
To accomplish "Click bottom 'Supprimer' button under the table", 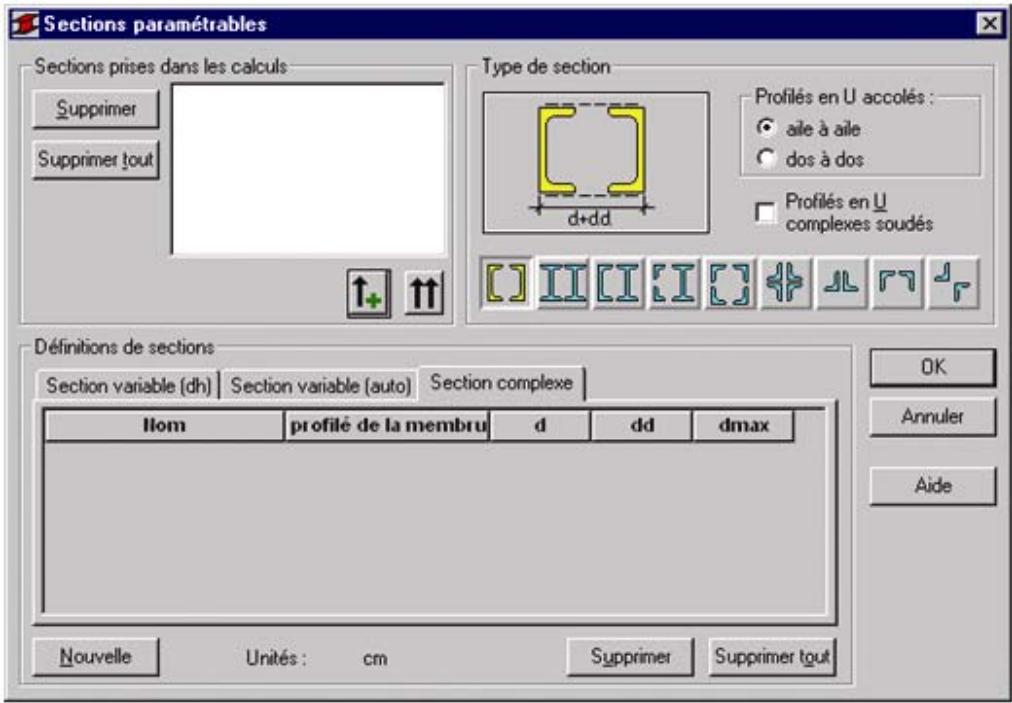I will pos(631,657).
